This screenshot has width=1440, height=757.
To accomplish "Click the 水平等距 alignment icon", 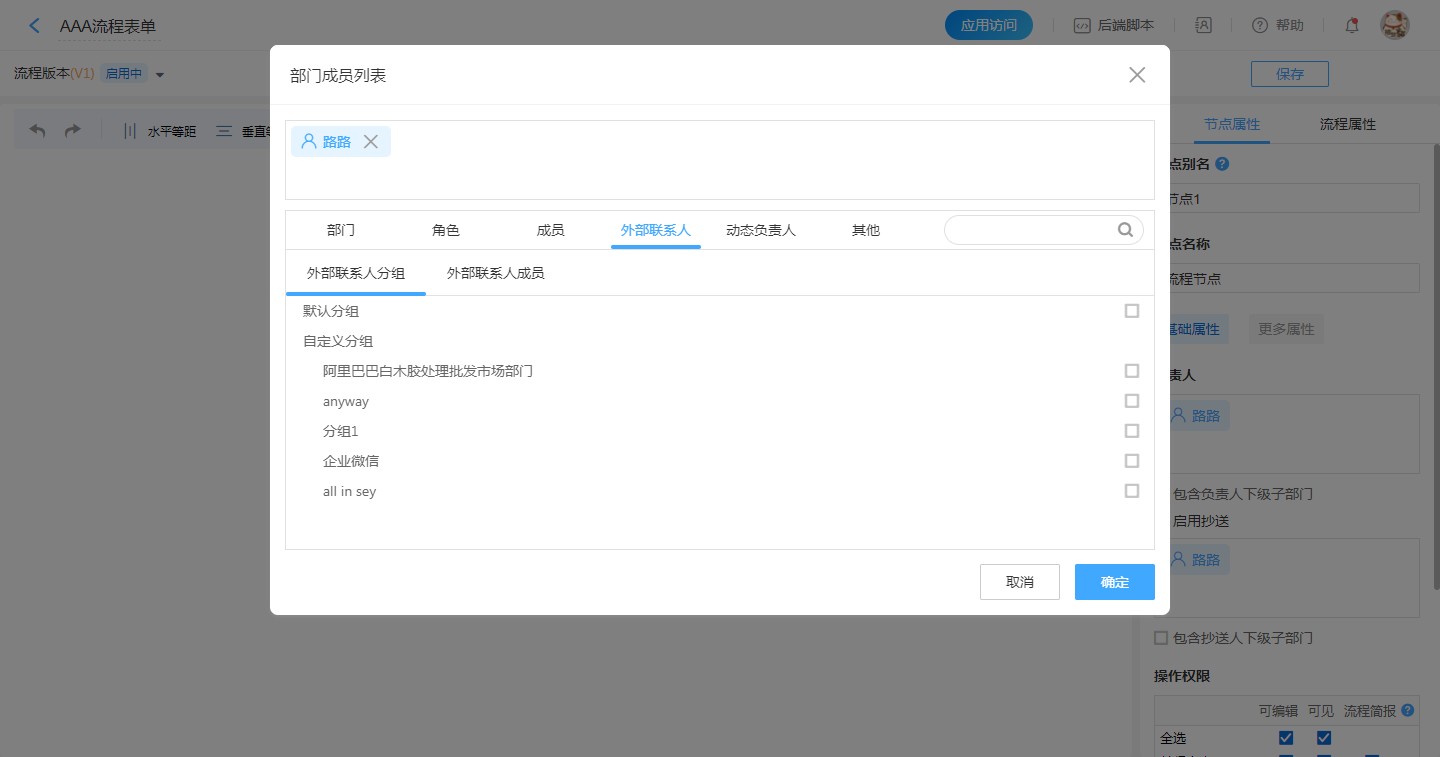I will [x=130, y=131].
